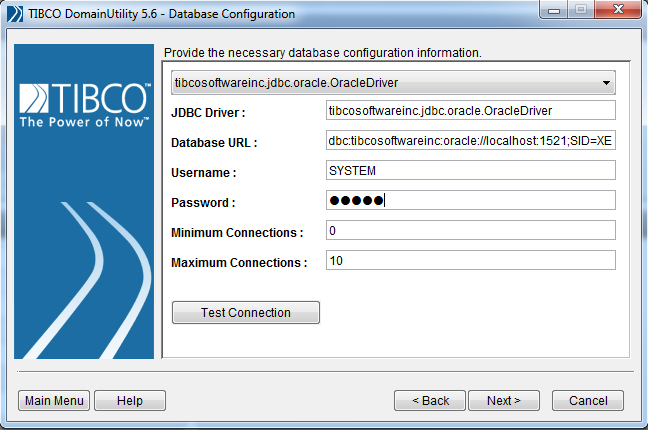Viewport: 648px width, 430px height.
Task: Click the Username field containing SYSTEM
Action: tap(471, 170)
